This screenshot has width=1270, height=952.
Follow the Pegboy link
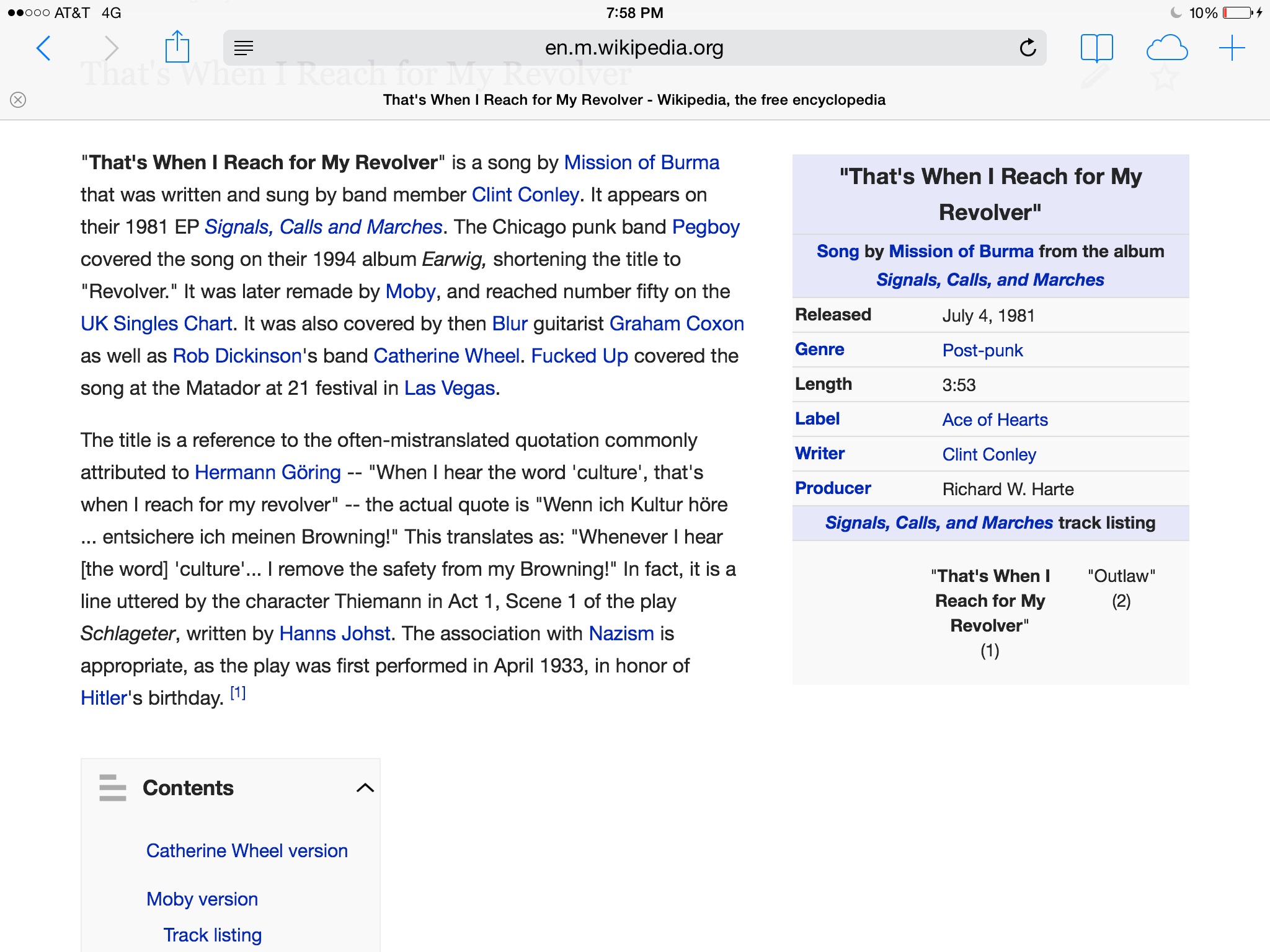pyautogui.click(x=706, y=227)
